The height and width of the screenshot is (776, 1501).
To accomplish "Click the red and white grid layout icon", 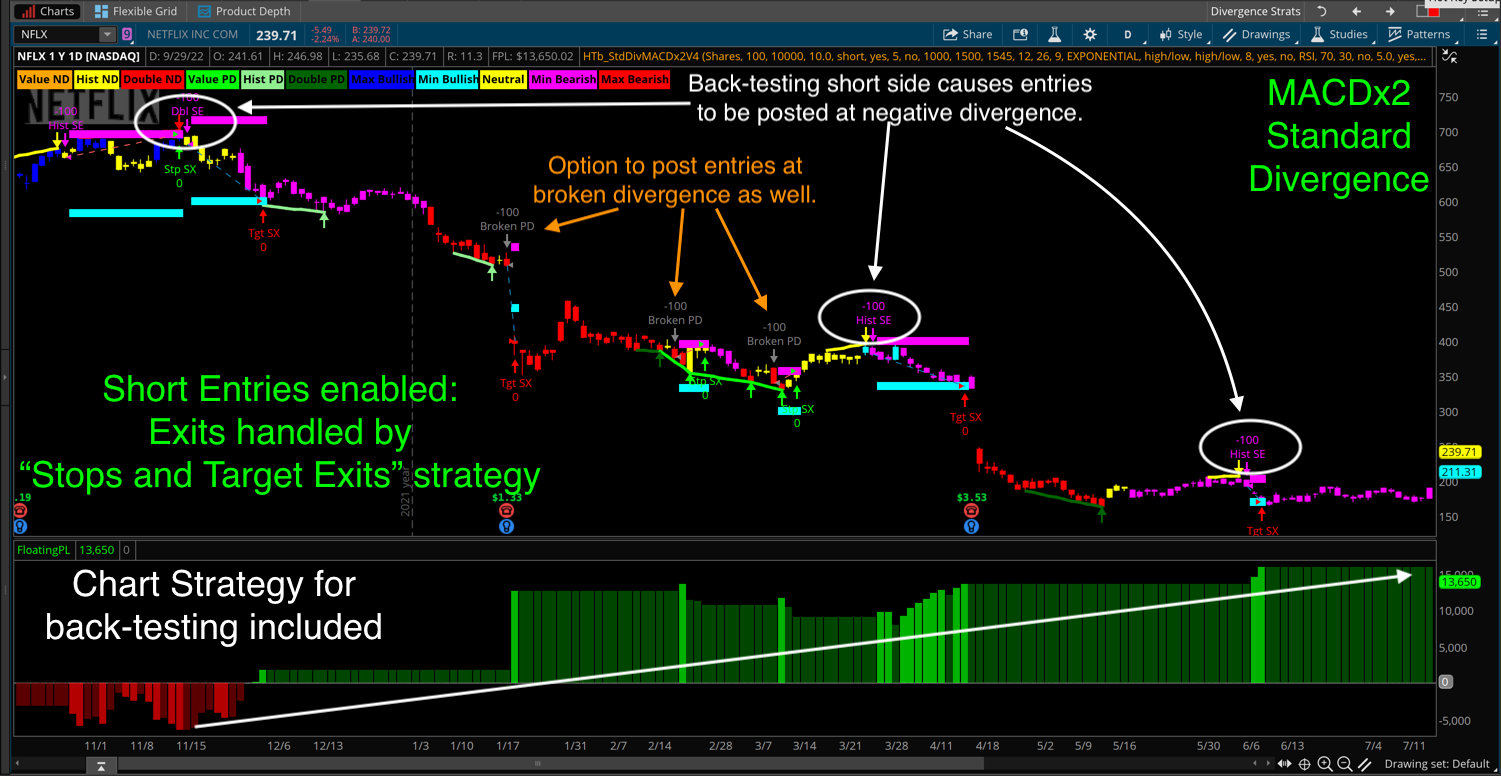I will point(1427,11).
